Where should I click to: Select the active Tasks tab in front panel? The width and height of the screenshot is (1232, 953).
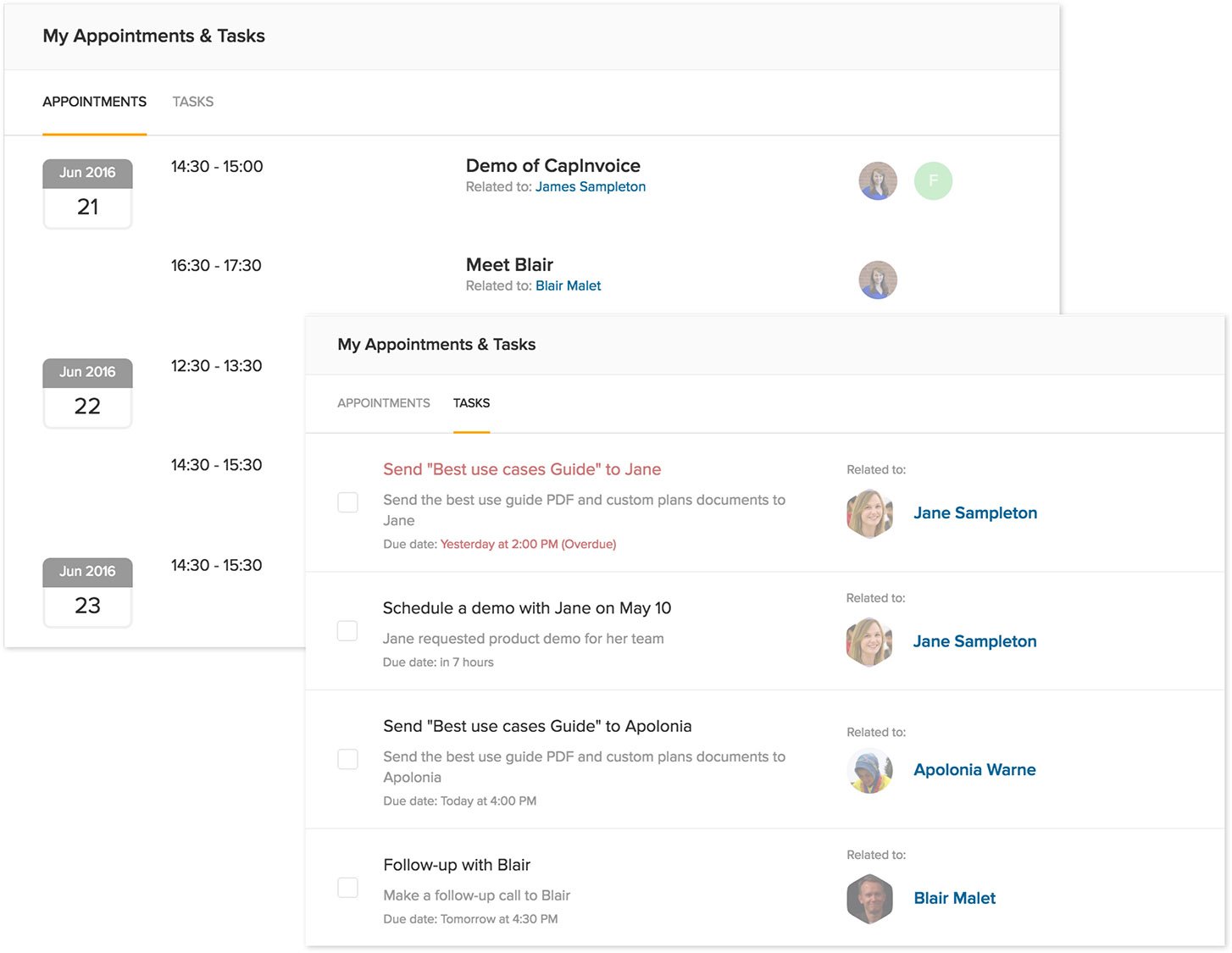click(x=471, y=403)
